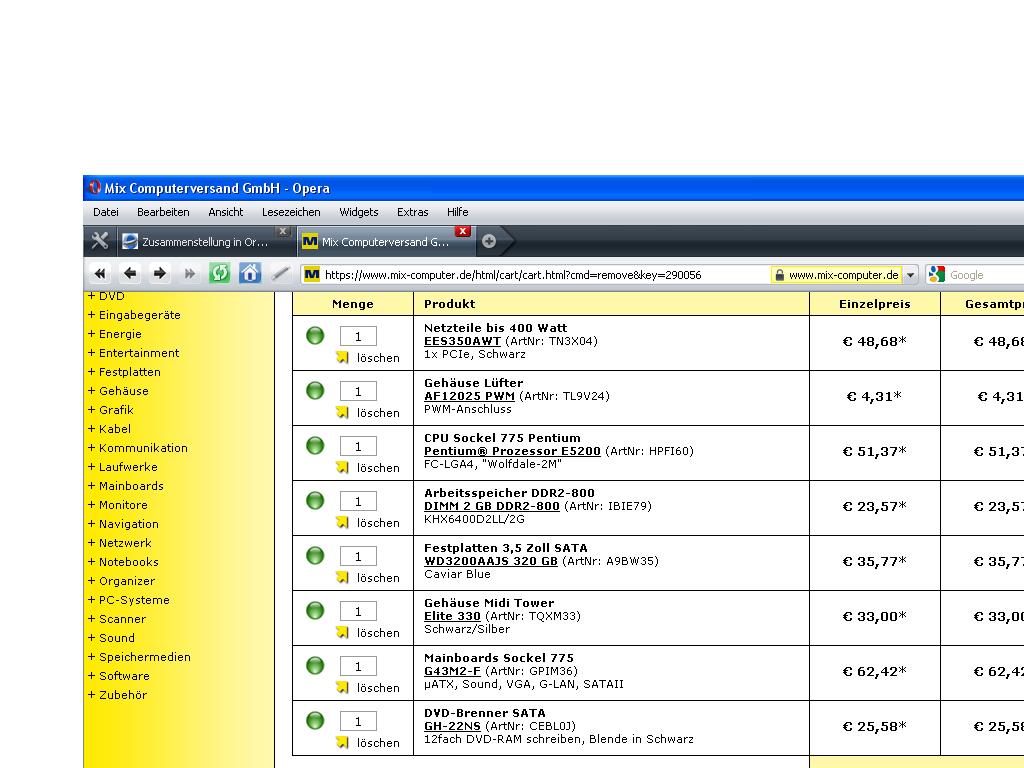Go forward one page
Image resolution: width=1024 pixels, height=768 pixels.
pyautogui.click(x=159, y=274)
